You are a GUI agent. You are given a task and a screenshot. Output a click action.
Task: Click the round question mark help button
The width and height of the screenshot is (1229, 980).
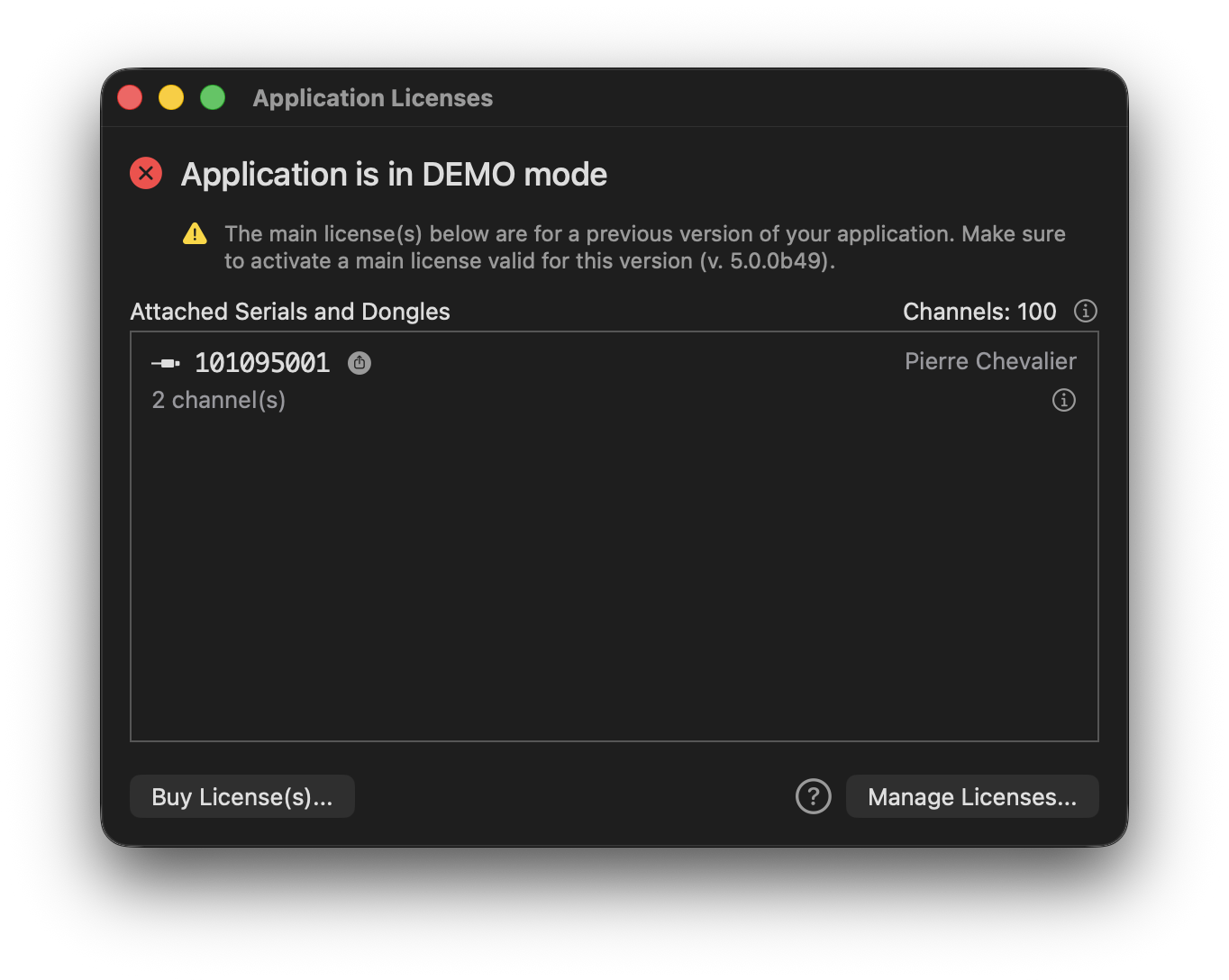click(814, 796)
